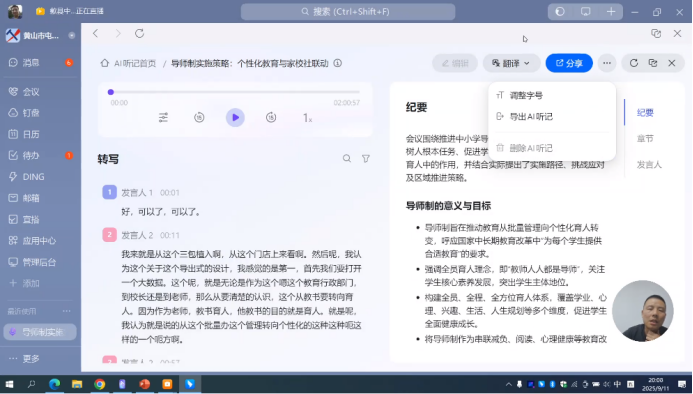This screenshot has height=394, width=693.
Task: Change the 1x playback speed
Action: [307, 118]
